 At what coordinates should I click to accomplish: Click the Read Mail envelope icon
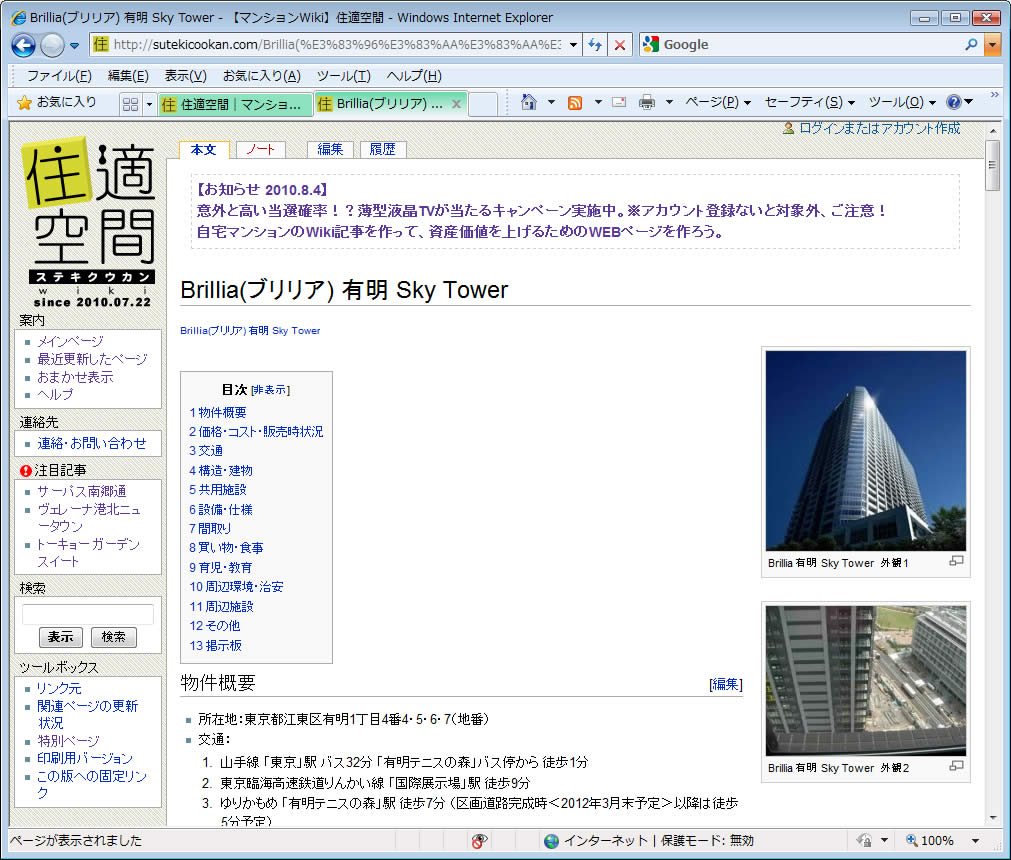tap(619, 102)
